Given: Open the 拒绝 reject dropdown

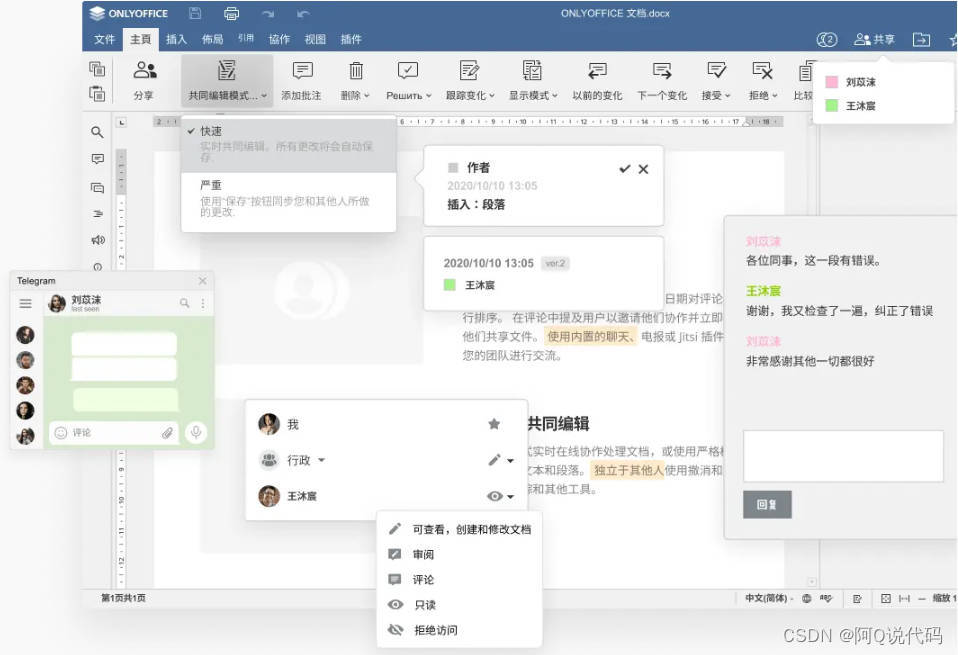Looking at the screenshot, I should 762,80.
